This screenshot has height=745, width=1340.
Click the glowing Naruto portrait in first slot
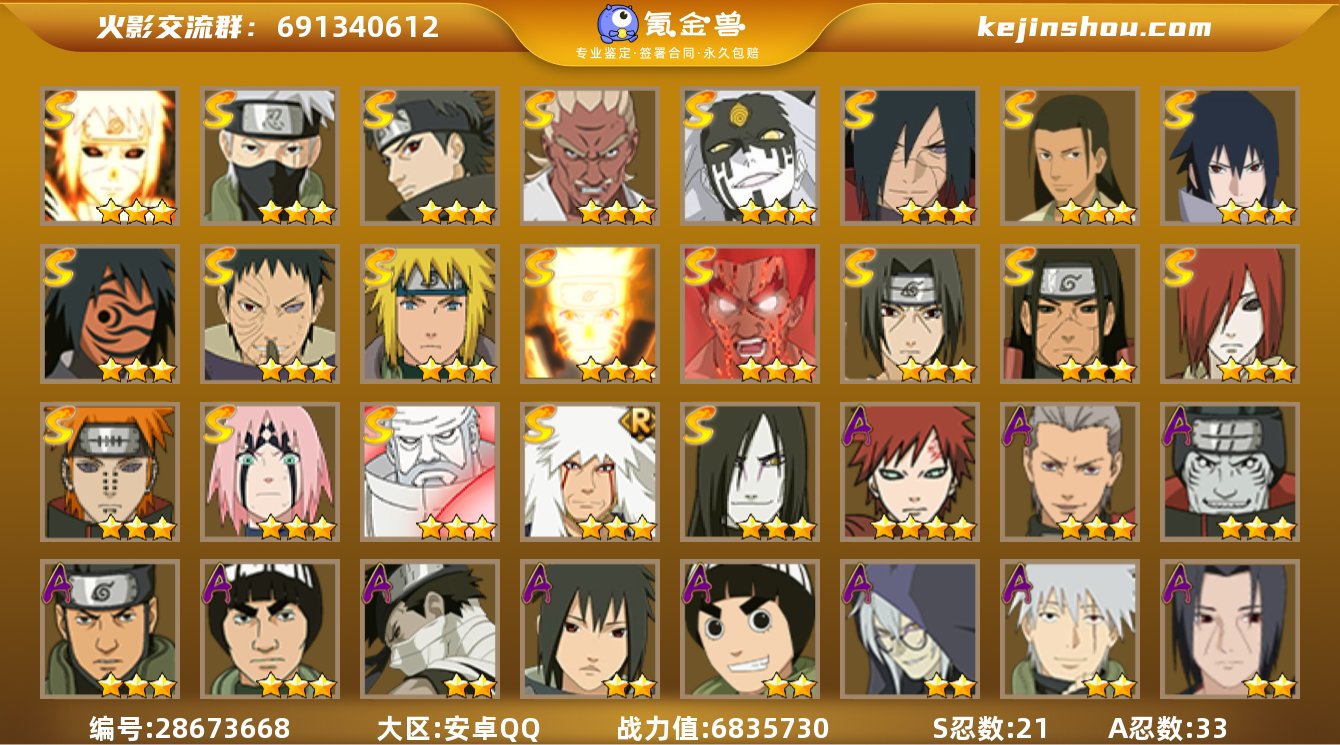click(x=110, y=155)
